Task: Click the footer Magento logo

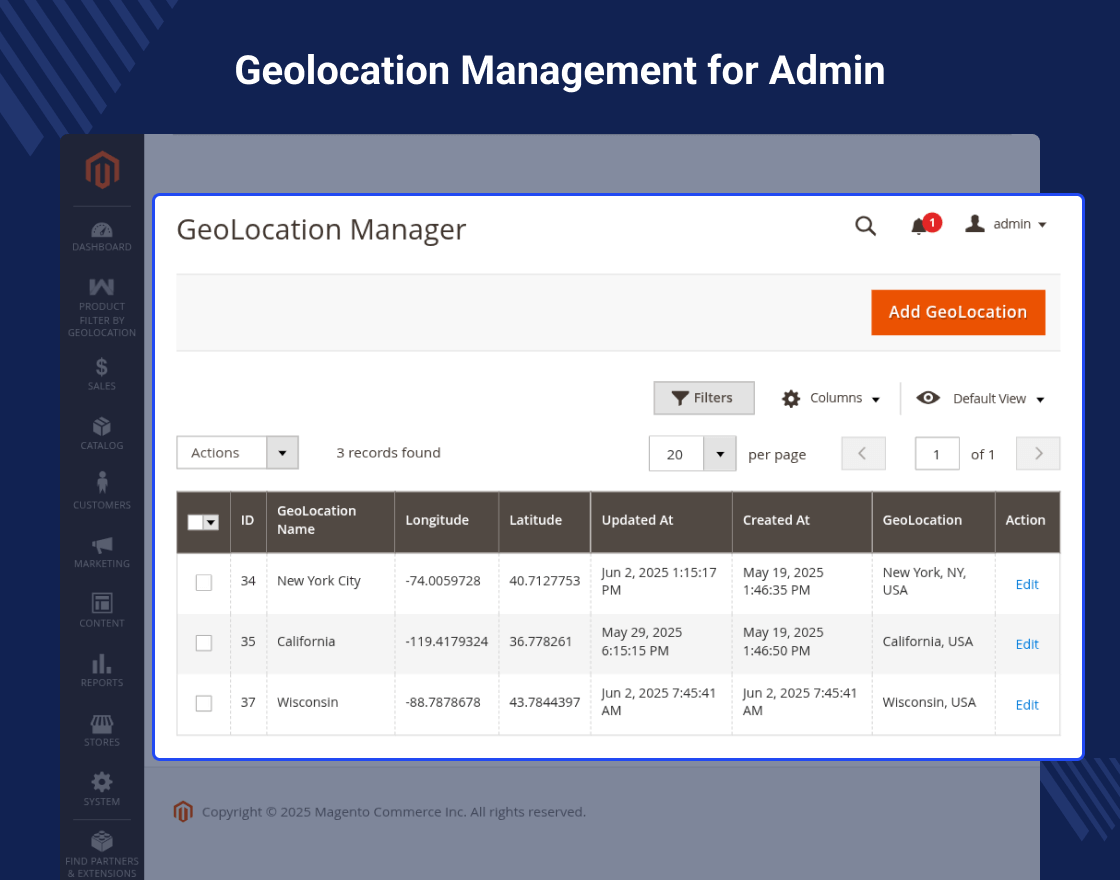Action: [x=183, y=811]
